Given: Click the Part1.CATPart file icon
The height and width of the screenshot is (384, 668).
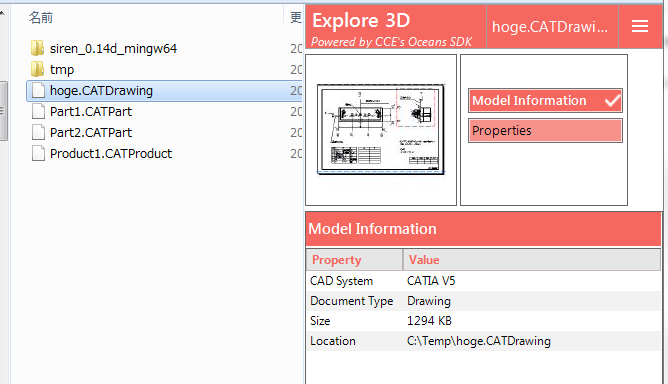Looking at the screenshot, I should click(x=38, y=111).
